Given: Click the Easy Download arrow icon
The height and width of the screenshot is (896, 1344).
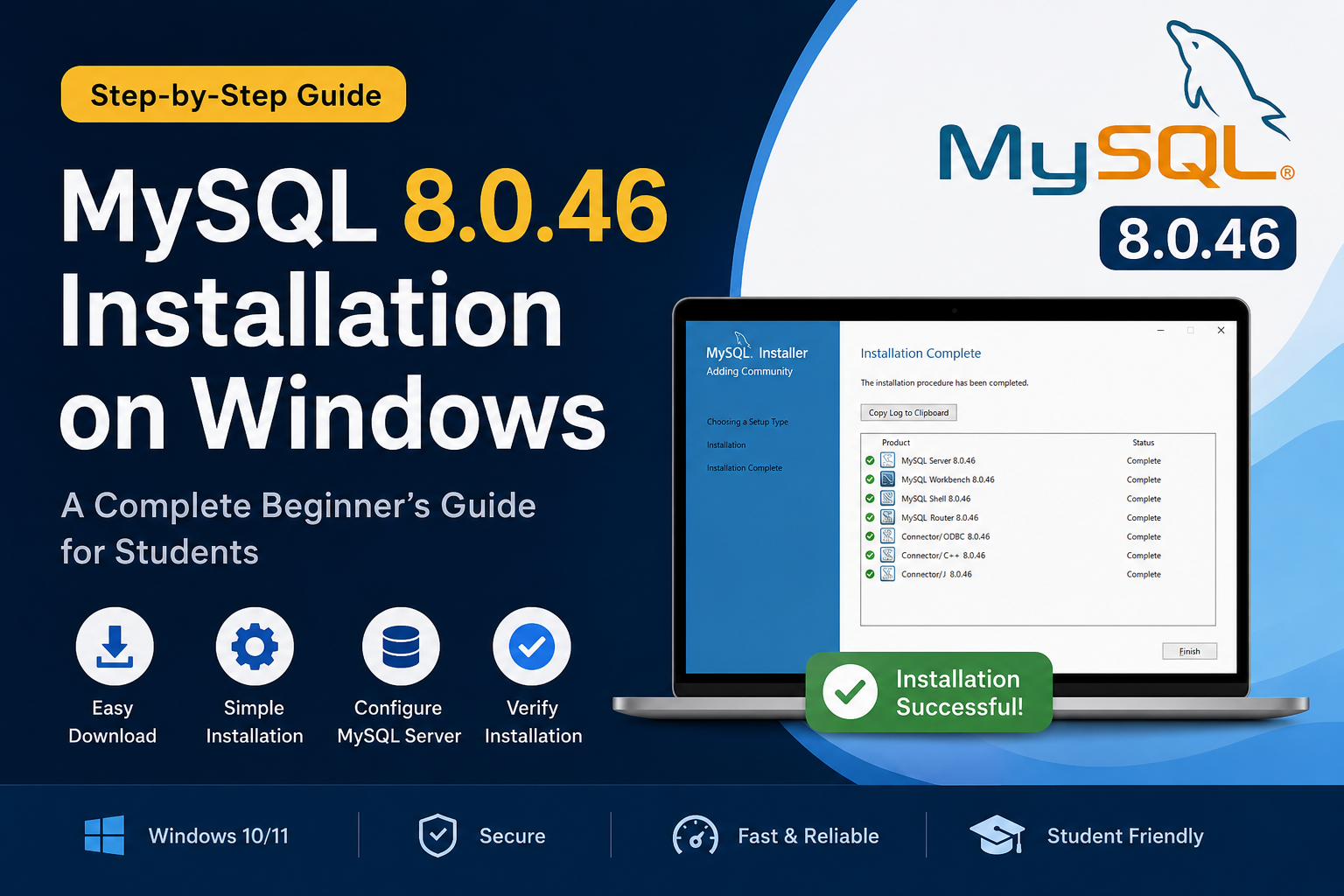Looking at the screenshot, I should pyautogui.click(x=115, y=647).
